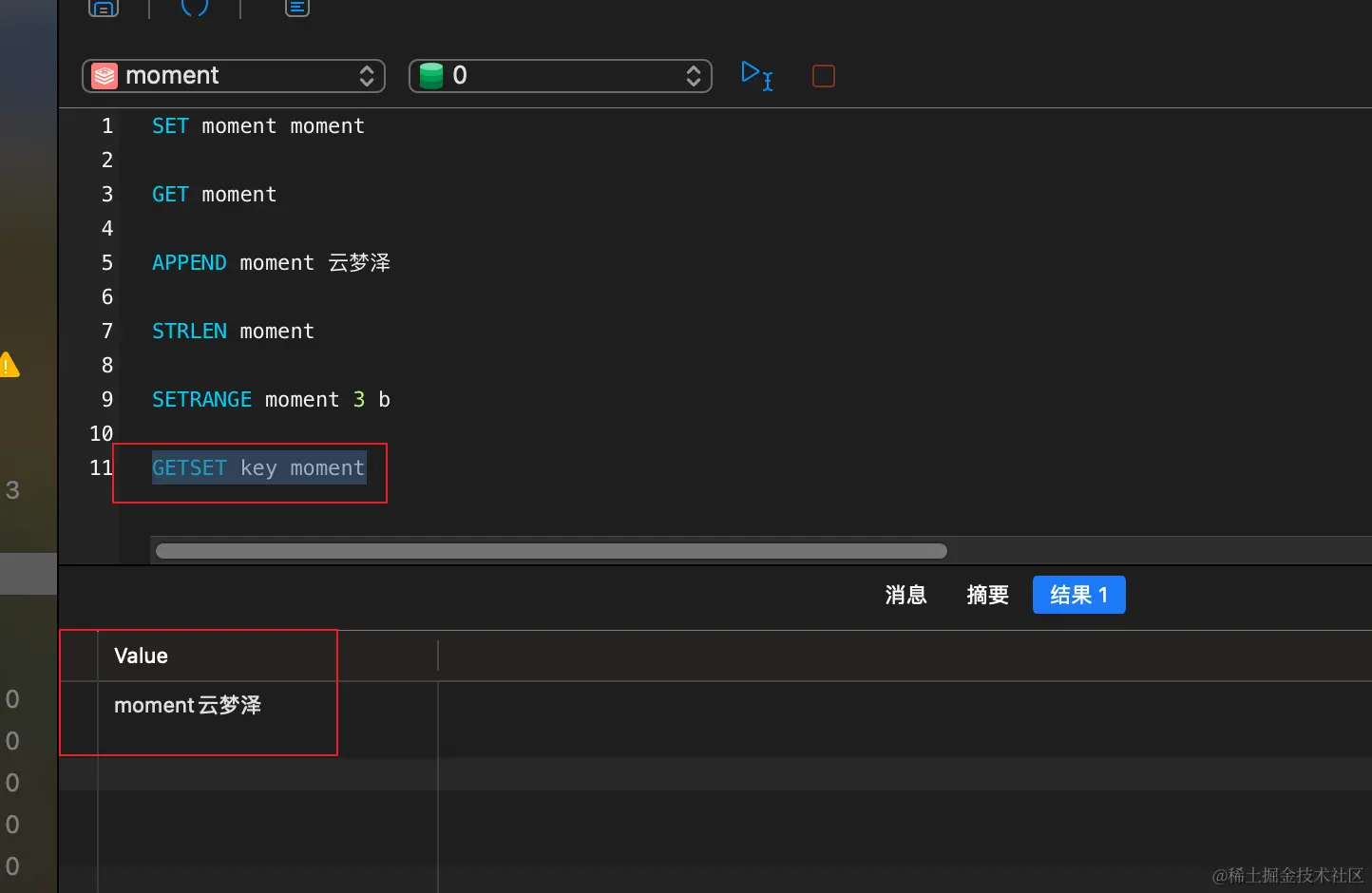The width and height of the screenshot is (1372, 893).
Task: Run the selected query
Action: tap(757, 75)
